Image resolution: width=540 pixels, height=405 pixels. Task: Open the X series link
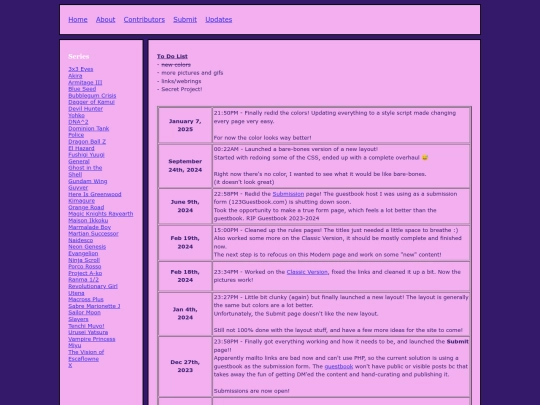tap(70, 365)
